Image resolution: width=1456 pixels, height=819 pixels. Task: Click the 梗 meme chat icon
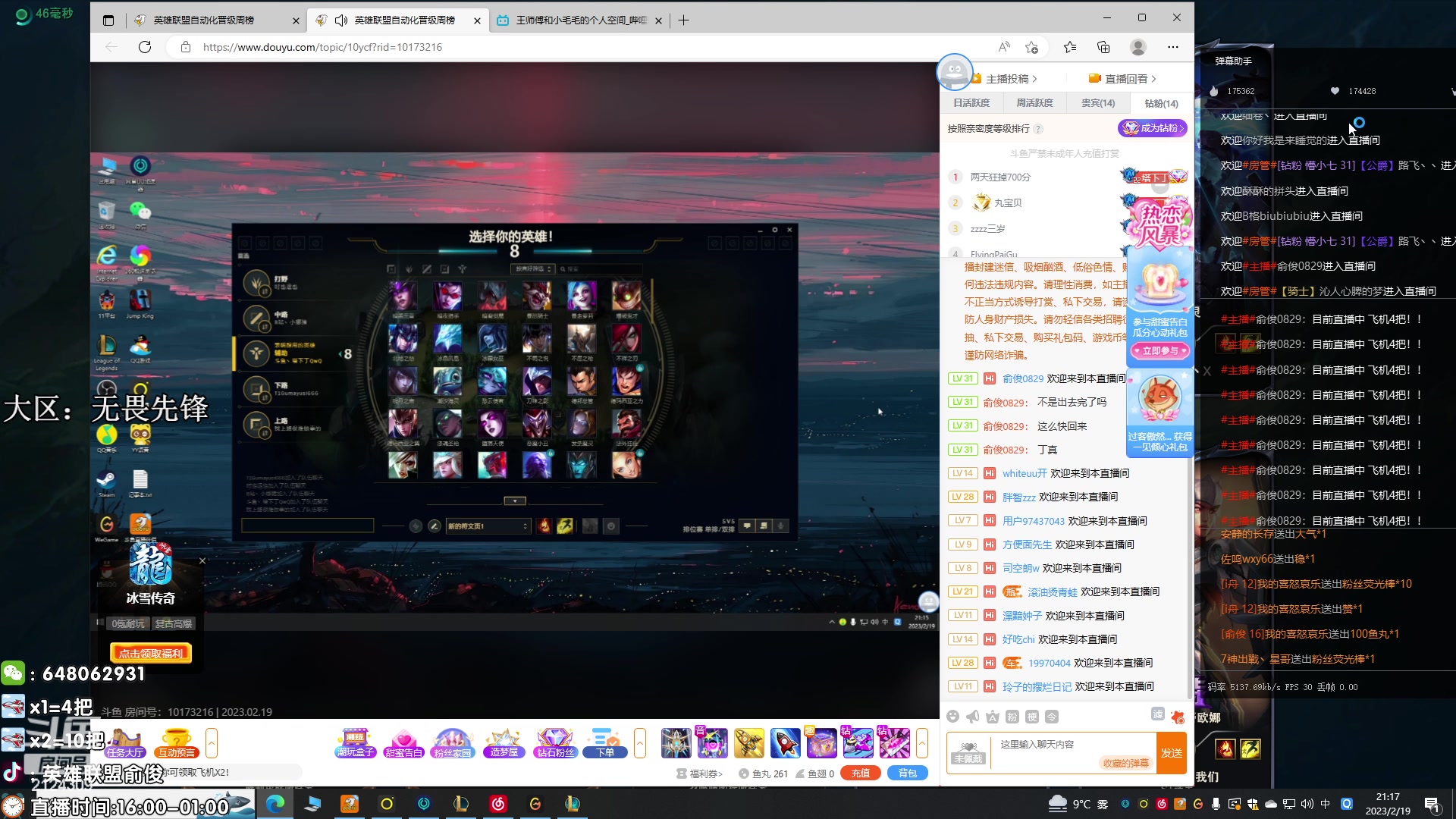[1032, 717]
